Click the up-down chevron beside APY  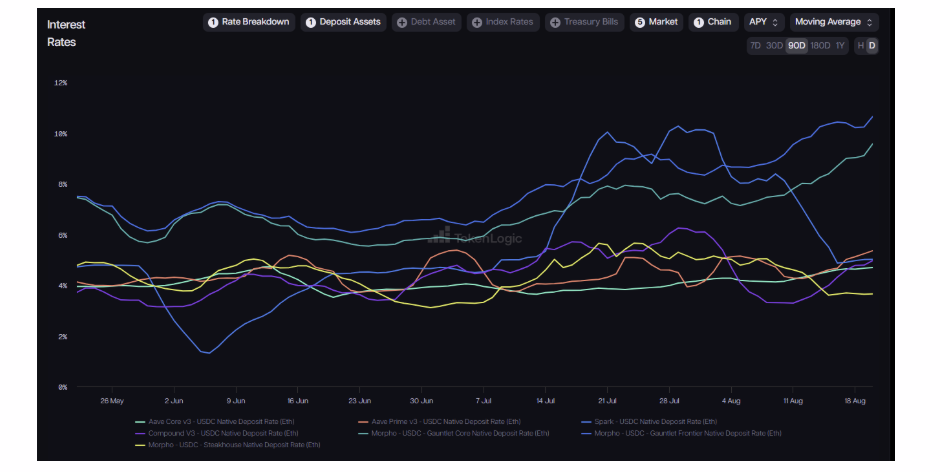775,23
